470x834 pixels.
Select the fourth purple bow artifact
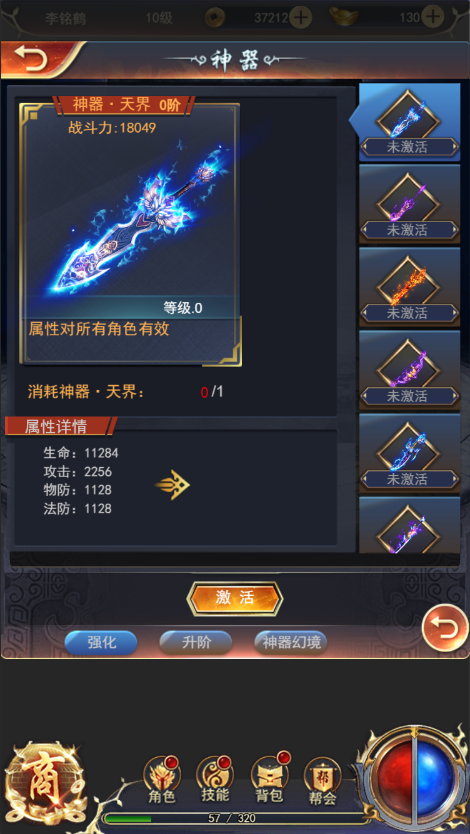409,370
